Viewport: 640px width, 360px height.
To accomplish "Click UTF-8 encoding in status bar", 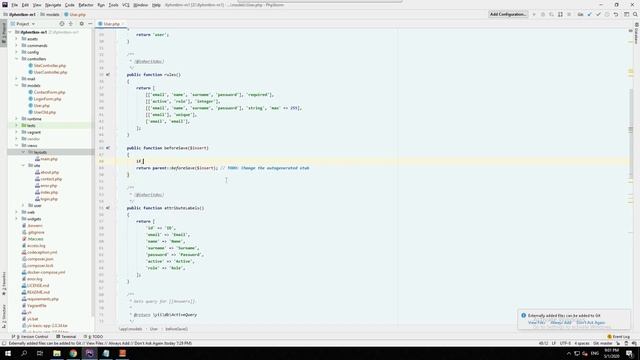I will coord(565,343).
